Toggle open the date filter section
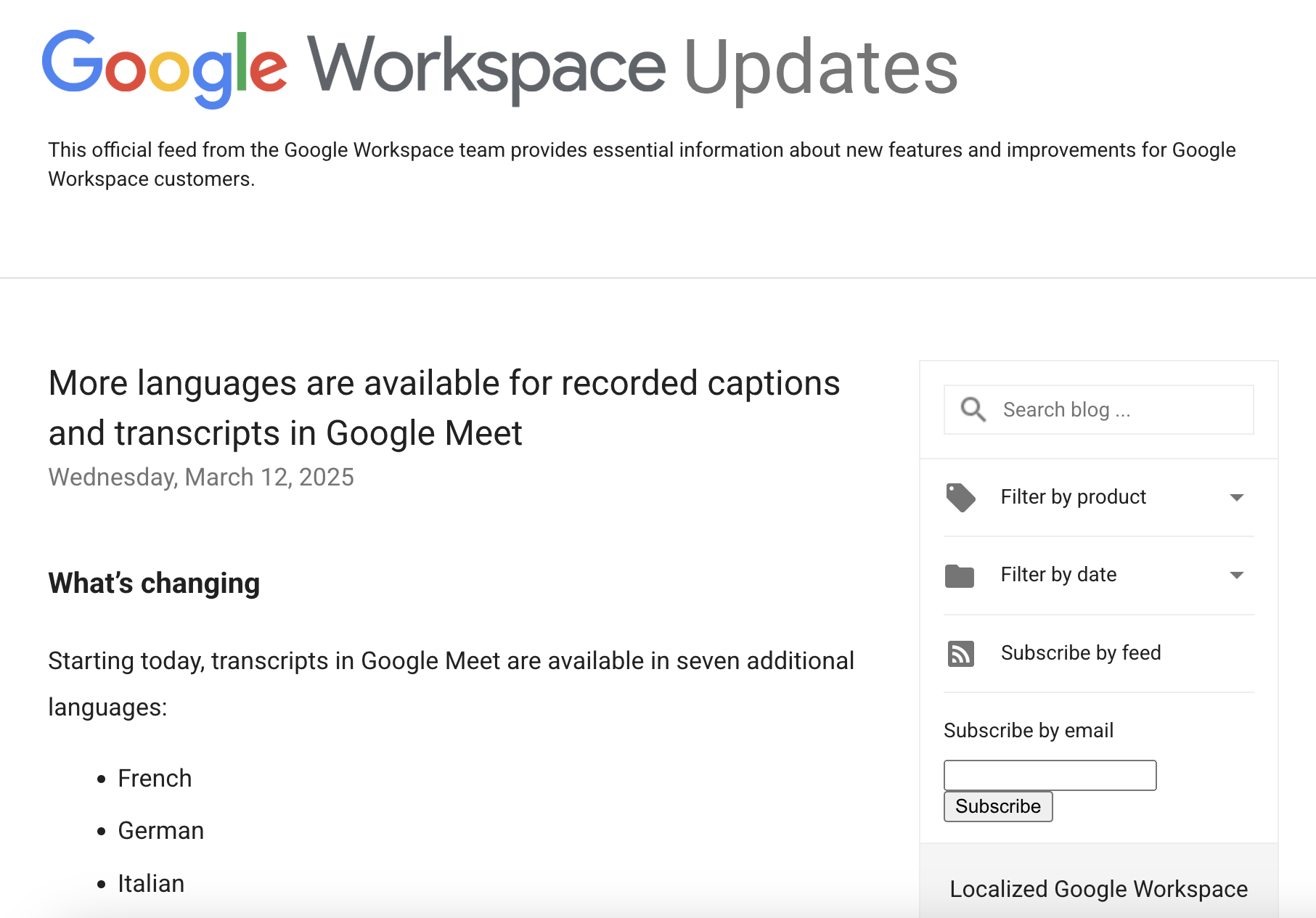 tap(1238, 575)
